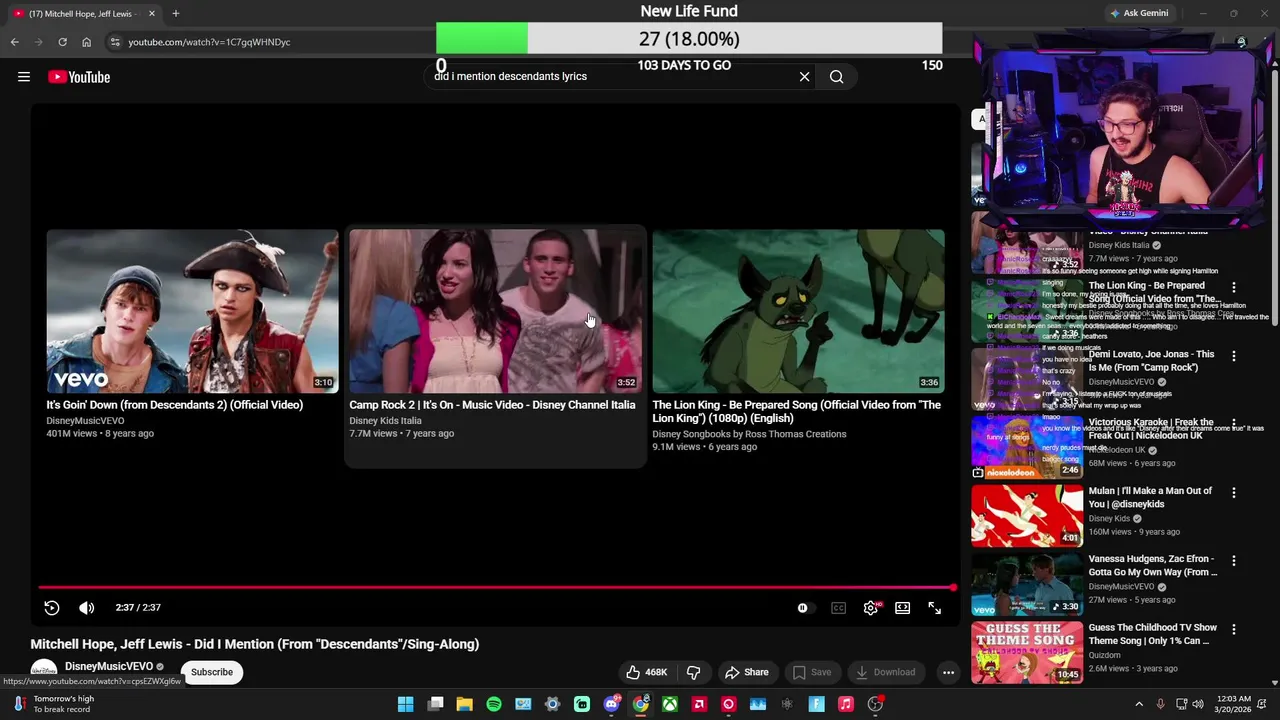Viewport: 1280px width, 720px height.
Task: Open the player settings gear
Action: click(x=871, y=607)
